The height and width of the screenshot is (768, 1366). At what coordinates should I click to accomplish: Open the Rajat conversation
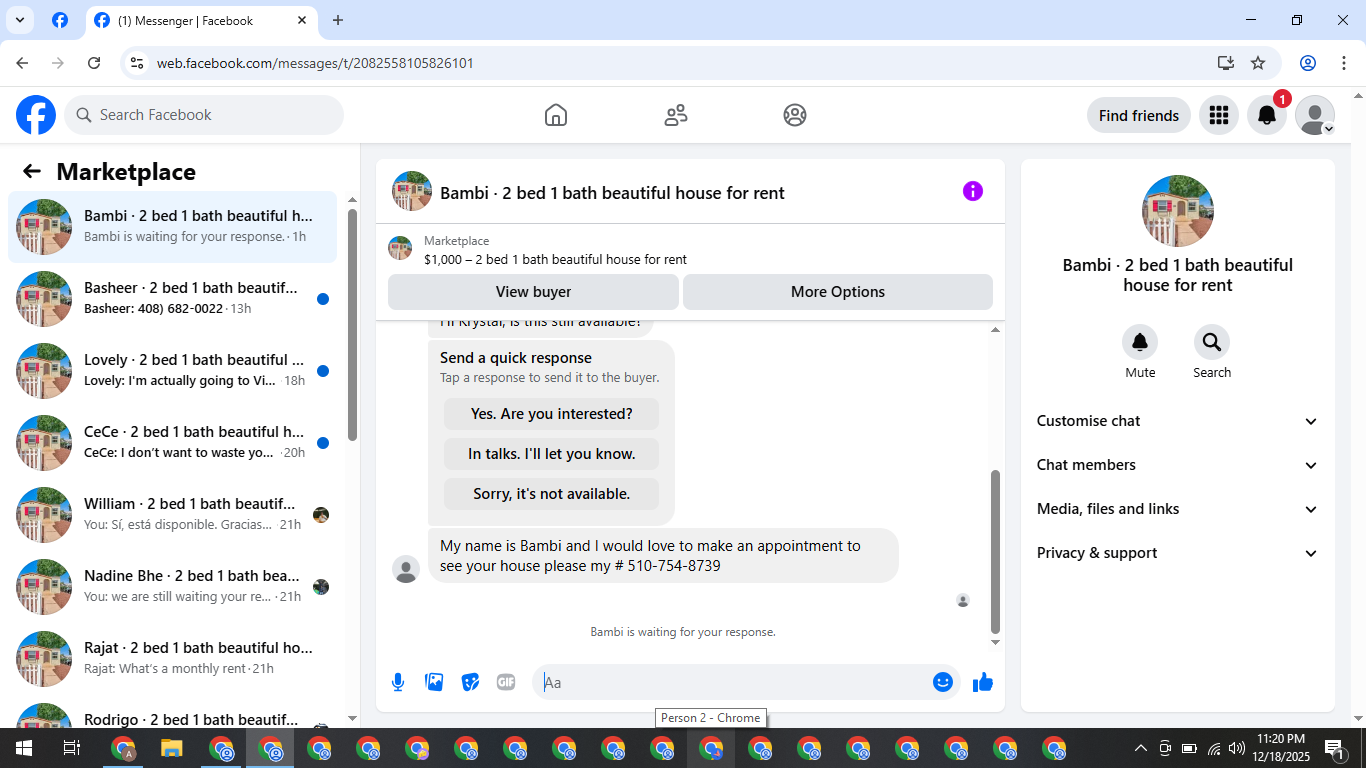[x=173, y=659]
